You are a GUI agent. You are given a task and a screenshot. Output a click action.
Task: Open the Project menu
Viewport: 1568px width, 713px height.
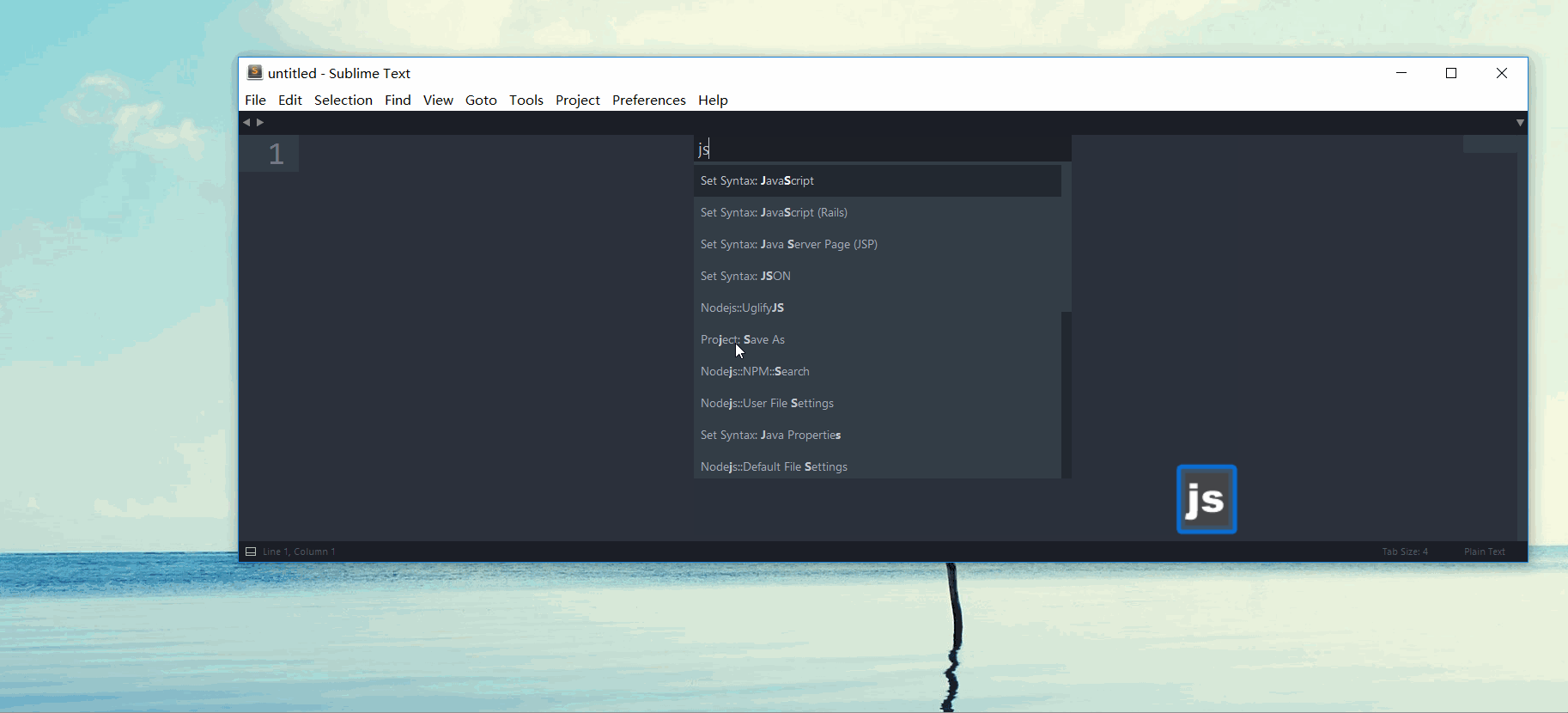point(578,100)
